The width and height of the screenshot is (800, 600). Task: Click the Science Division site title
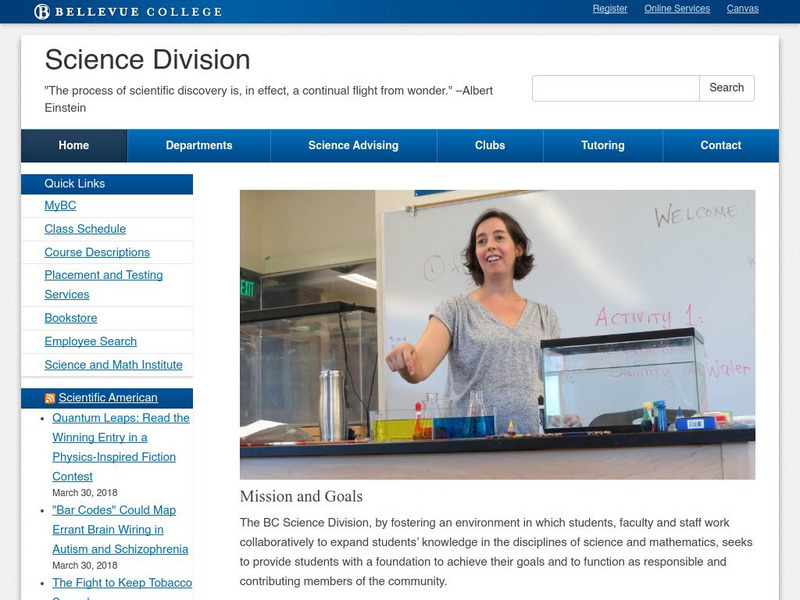tap(147, 59)
